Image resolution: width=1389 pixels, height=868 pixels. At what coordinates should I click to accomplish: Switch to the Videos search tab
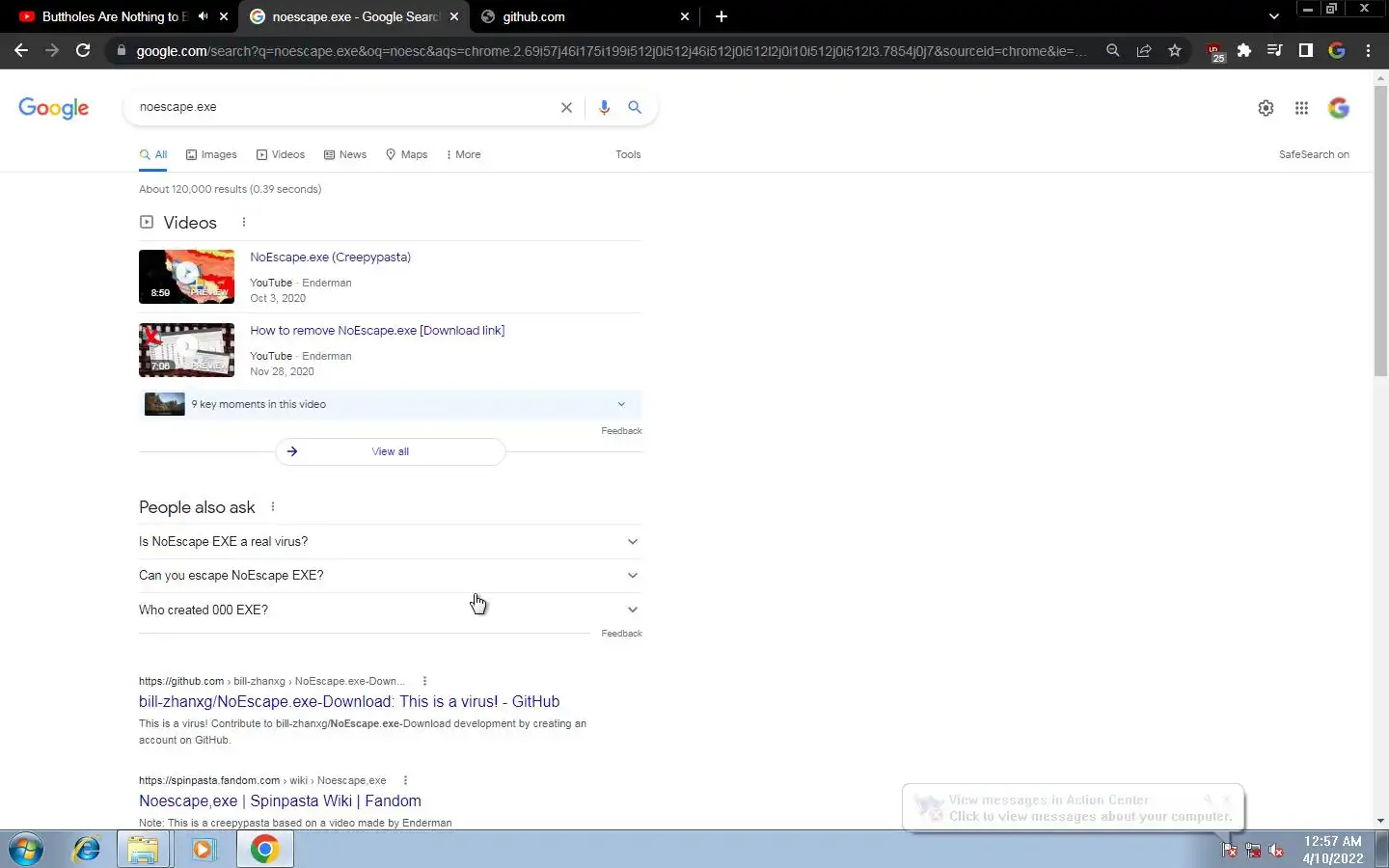point(281,154)
